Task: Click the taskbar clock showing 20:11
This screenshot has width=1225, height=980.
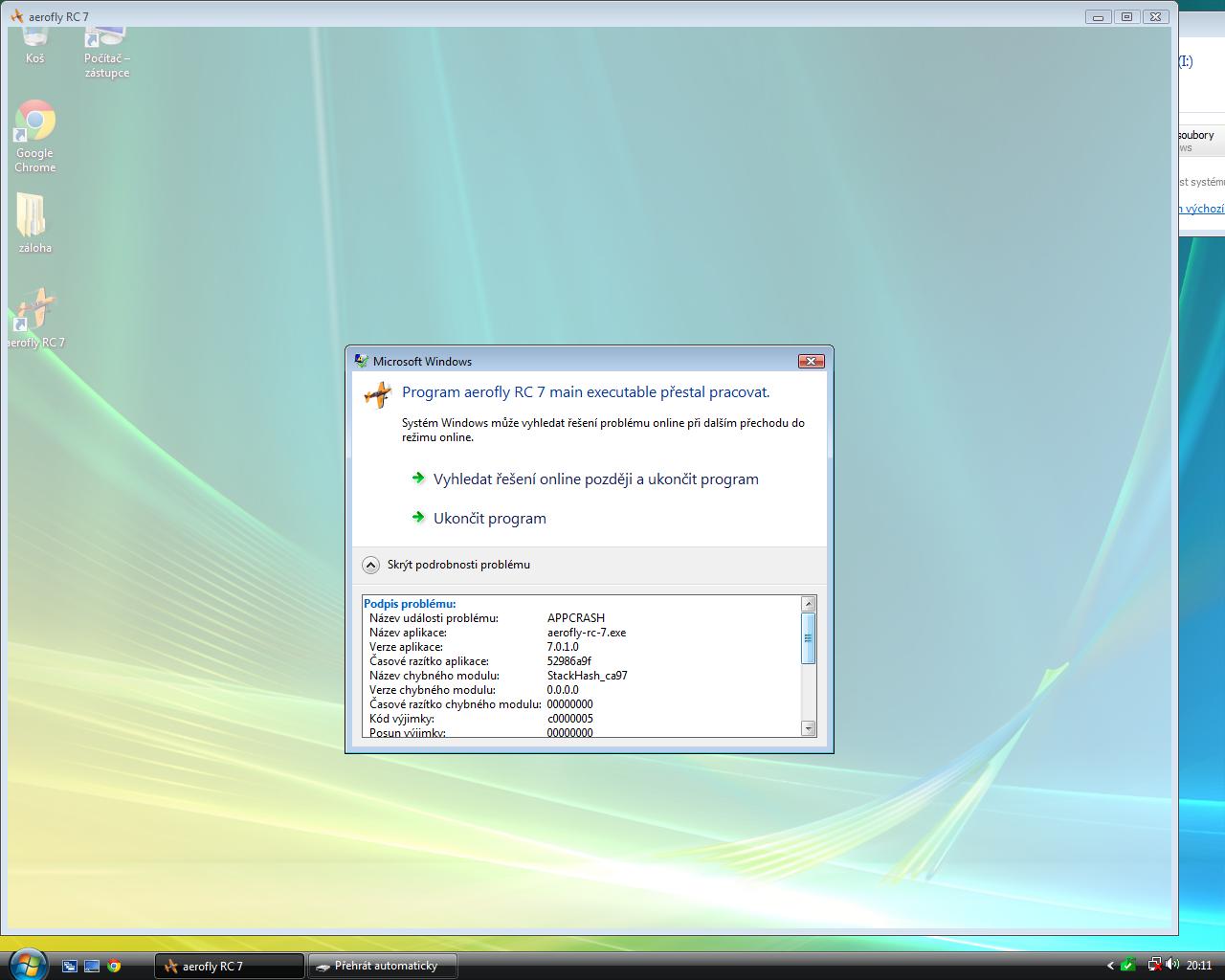Action: [x=1199, y=966]
